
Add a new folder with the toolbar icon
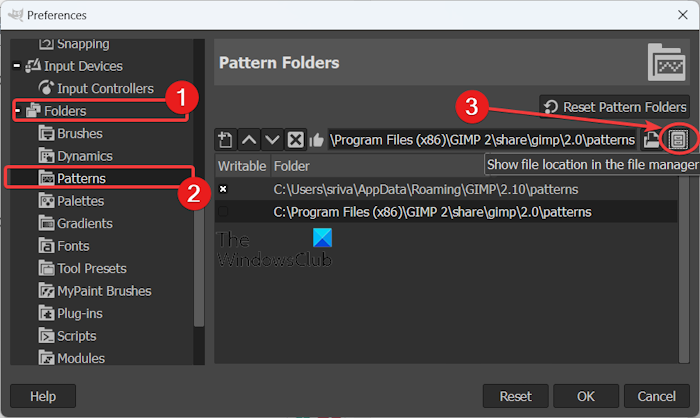coord(225,140)
